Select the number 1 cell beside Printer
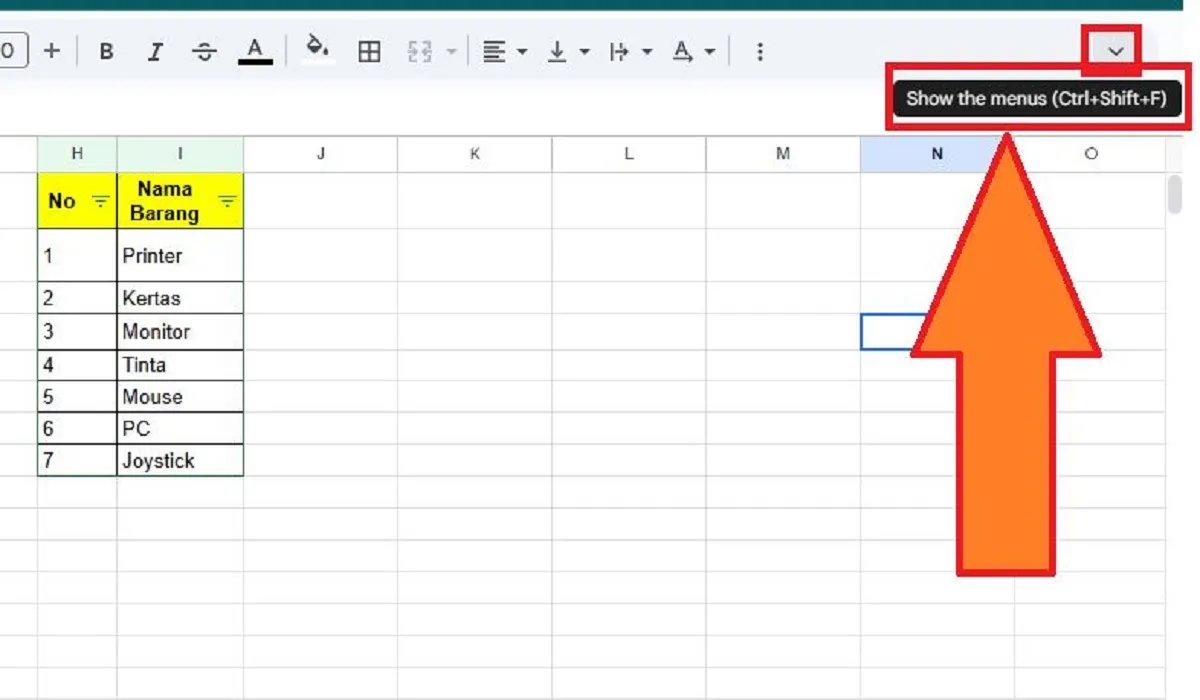 tap(77, 256)
